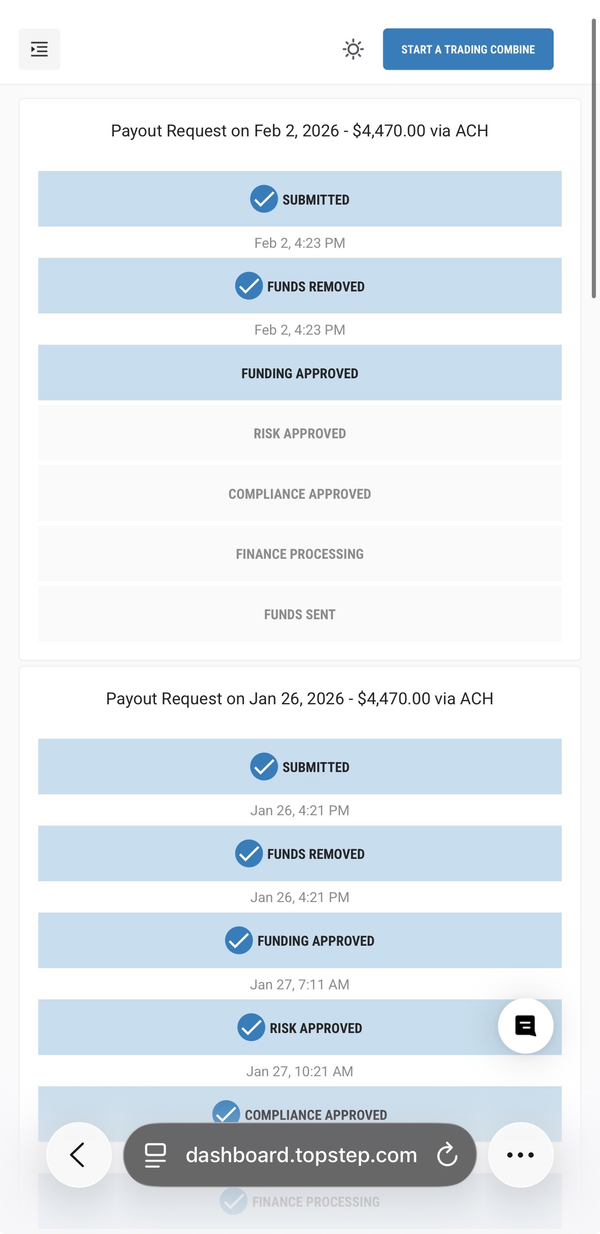This screenshot has width=600, height=1234.
Task: Toggle light/dark theme sun icon
Action: click(353, 49)
